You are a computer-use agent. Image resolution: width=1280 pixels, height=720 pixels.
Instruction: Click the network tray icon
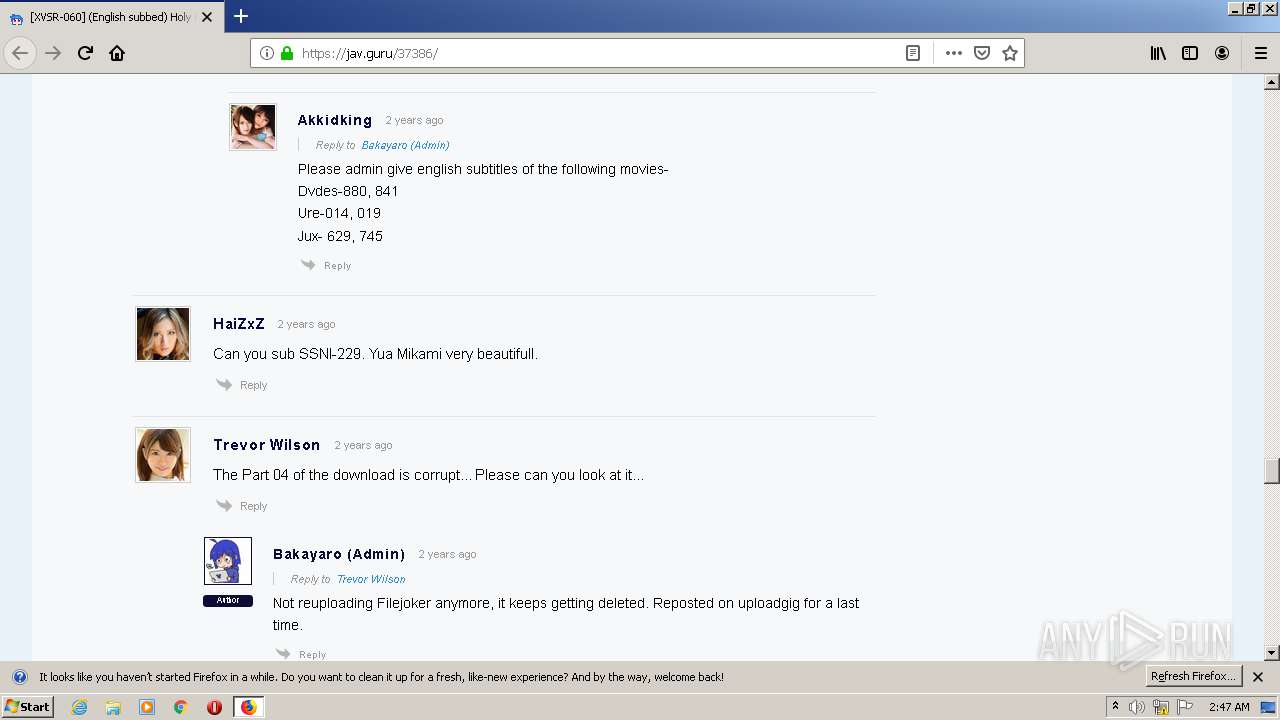[1161, 707]
